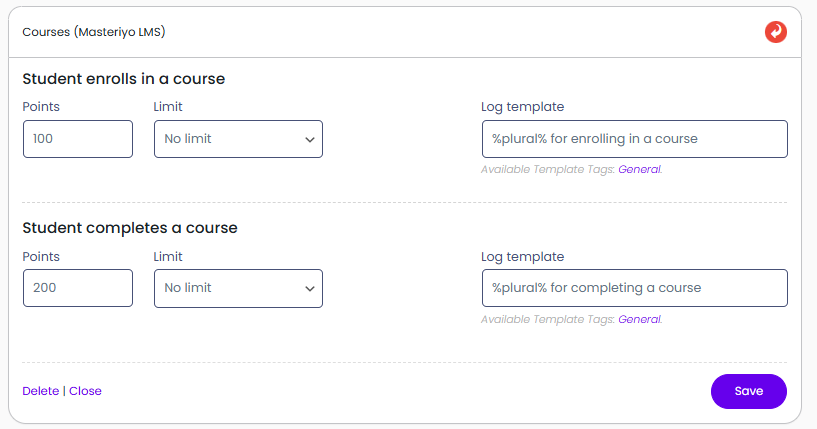Click the Points field for course completion
This screenshot has height=429, width=817.
[77, 288]
